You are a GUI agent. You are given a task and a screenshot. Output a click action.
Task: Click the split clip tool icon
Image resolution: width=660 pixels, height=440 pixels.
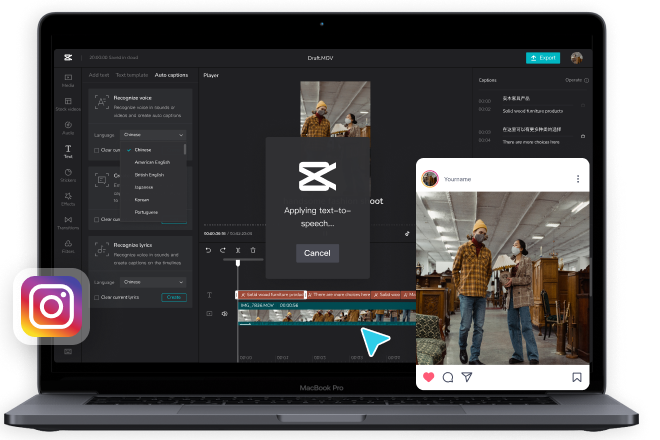[x=237, y=250]
